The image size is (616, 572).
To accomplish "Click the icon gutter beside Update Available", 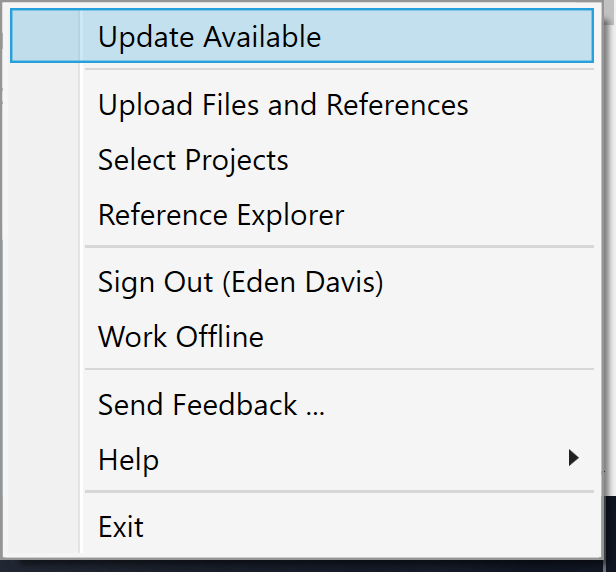I will [45, 36].
